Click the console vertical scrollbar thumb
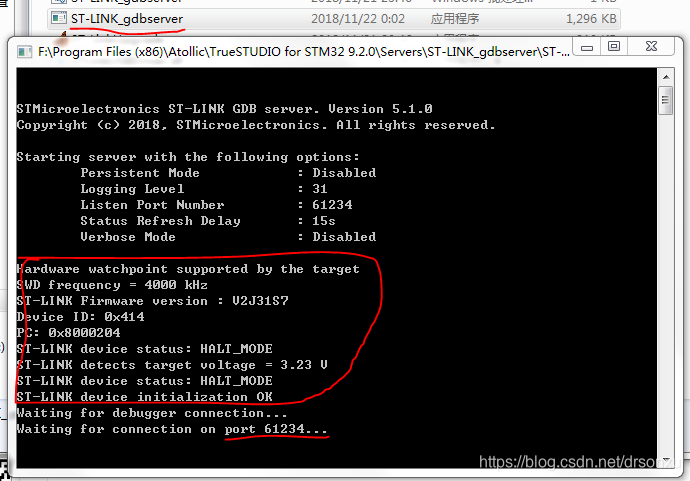Image resolution: width=690 pixels, height=481 pixels. 665,100
